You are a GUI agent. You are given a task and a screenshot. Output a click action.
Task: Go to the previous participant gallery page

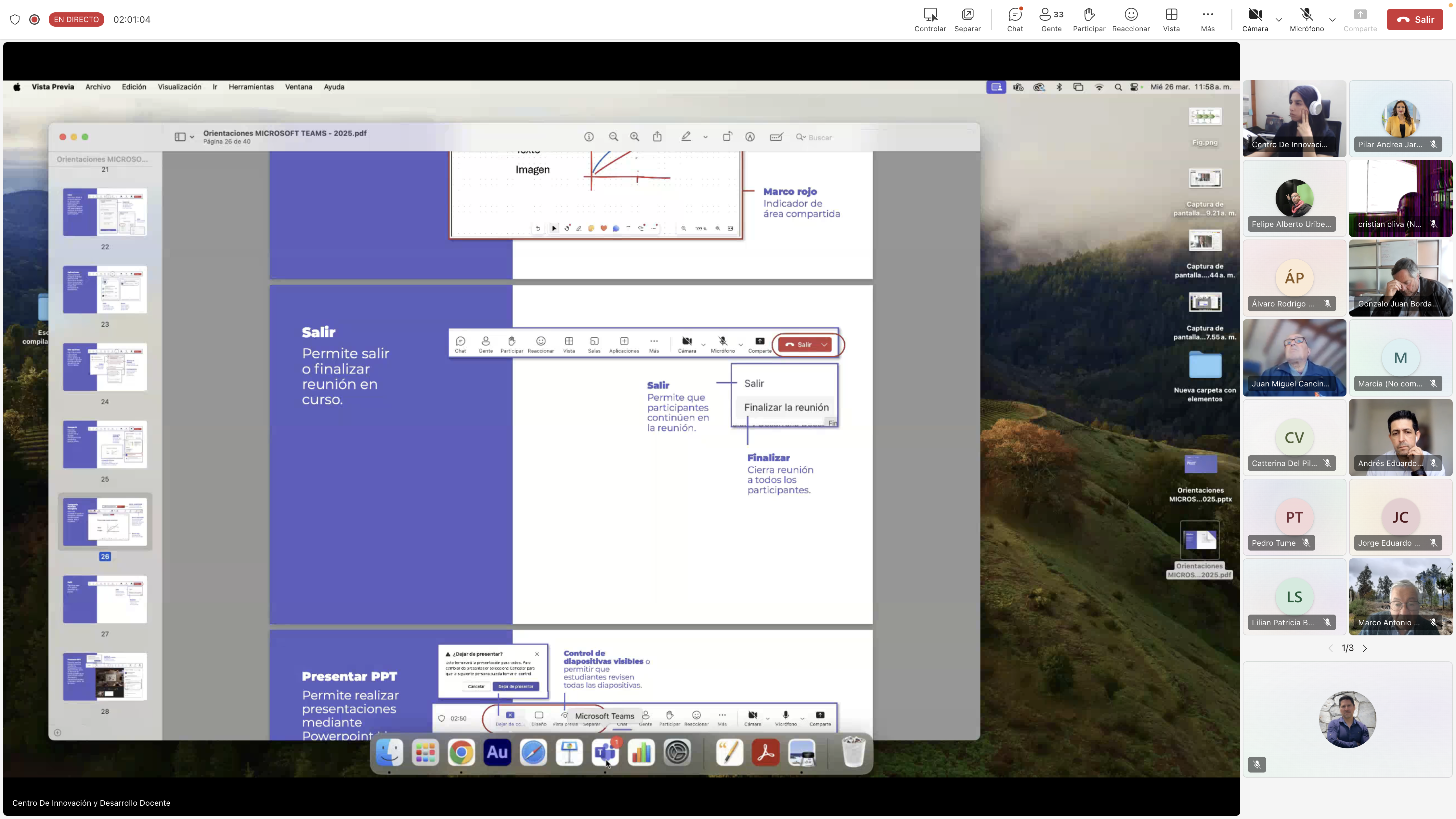tap(1331, 648)
